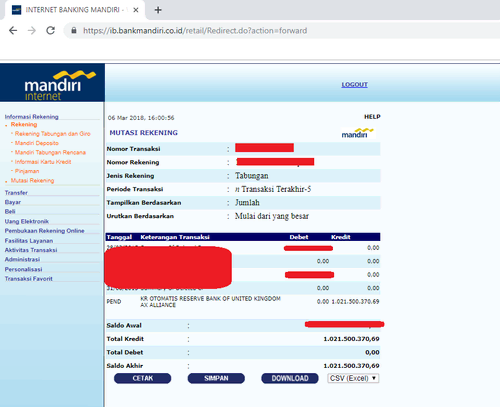Click value Mulai dari yang besar

[272, 216]
